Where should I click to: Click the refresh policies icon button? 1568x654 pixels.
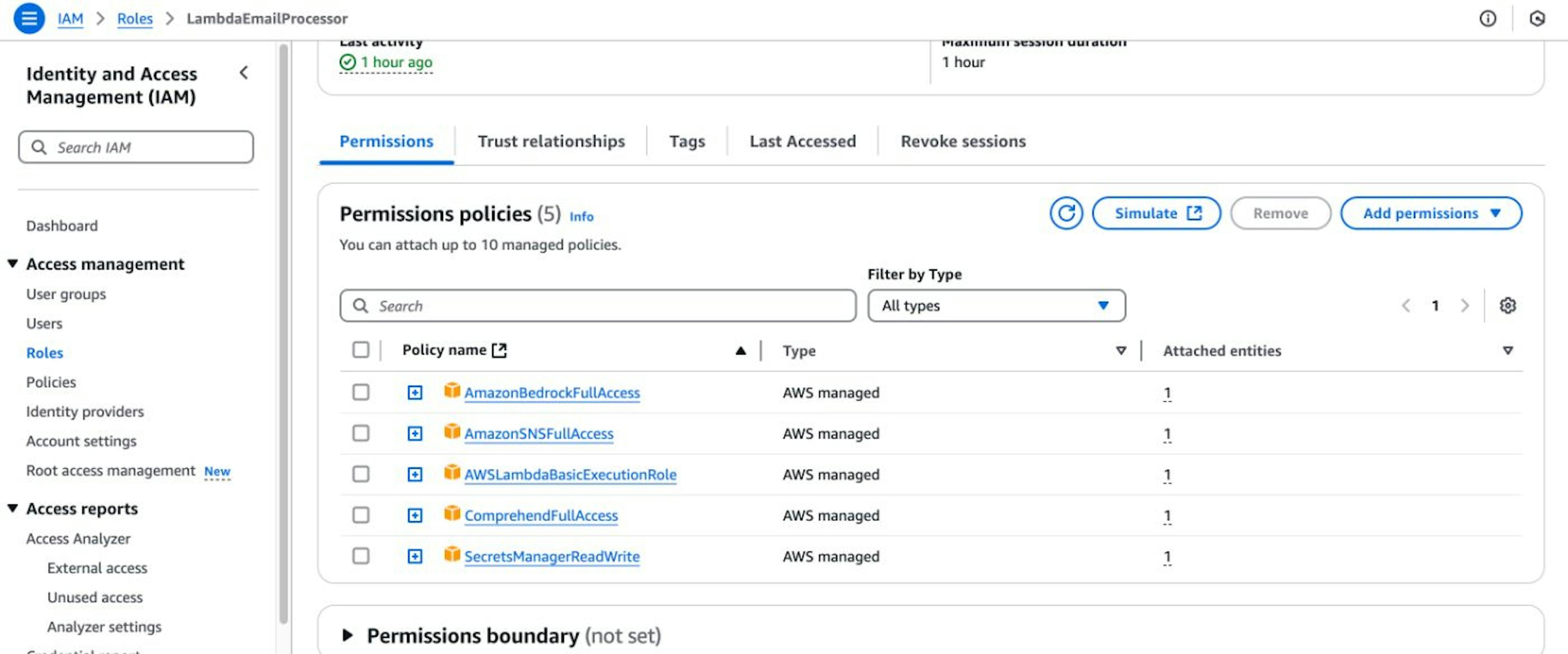(x=1066, y=214)
